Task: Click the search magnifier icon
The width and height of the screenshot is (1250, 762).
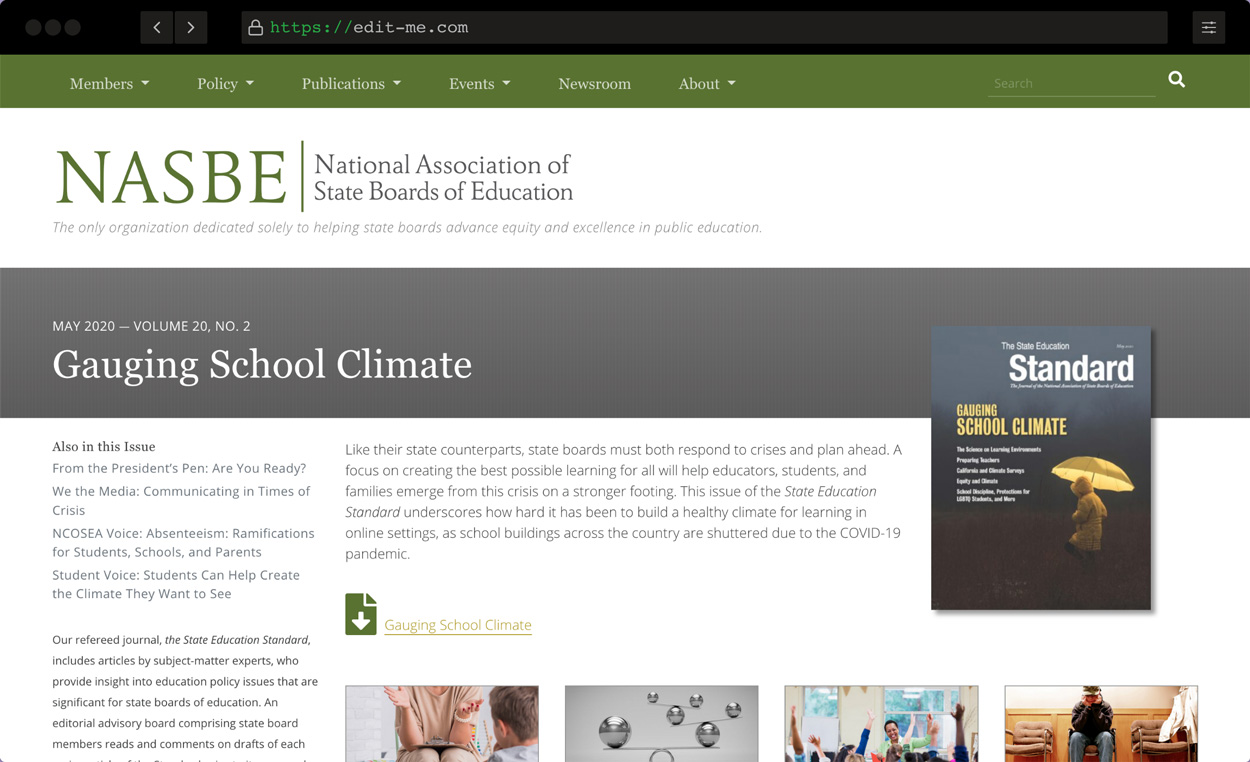Action: point(1176,79)
